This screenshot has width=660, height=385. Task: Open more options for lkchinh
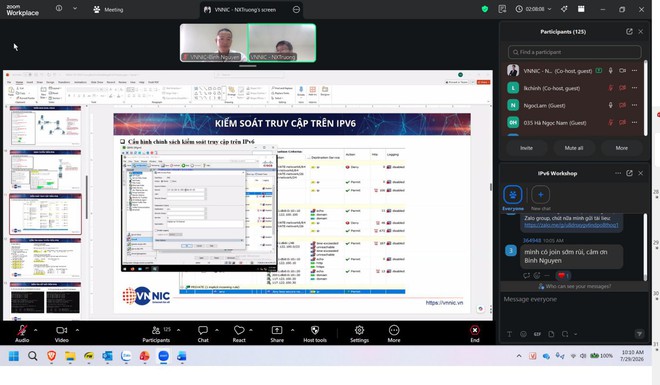(634, 88)
